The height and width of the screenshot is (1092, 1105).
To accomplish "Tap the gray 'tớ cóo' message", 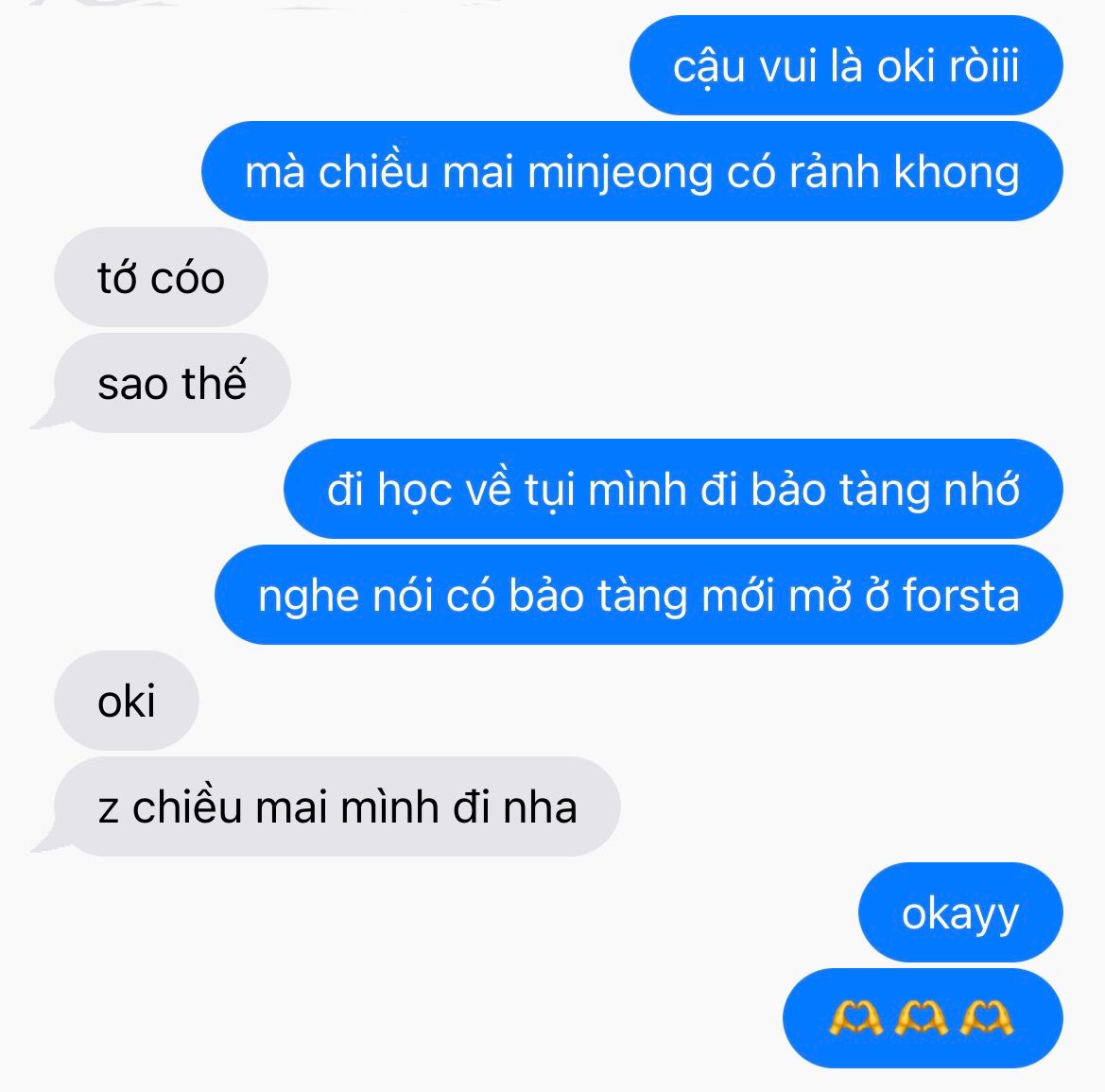I will (x=161, y=277).
